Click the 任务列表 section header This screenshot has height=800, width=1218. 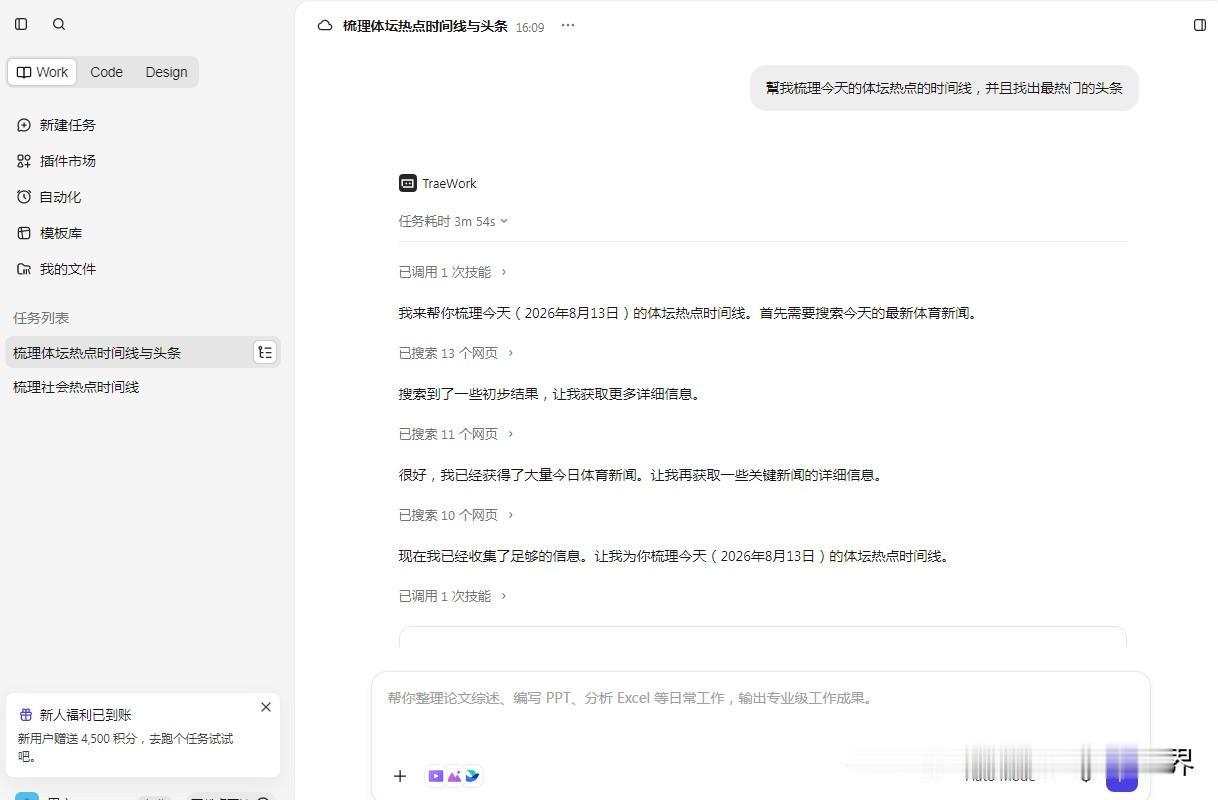tap(41, 318)
